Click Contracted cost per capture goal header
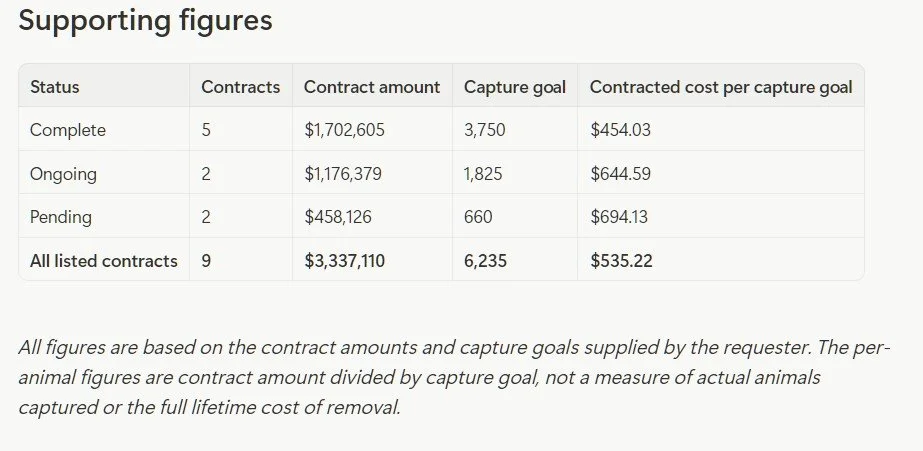Image resolution: width=923 pixels, height=451 pixels. click(x=721, y=87)
